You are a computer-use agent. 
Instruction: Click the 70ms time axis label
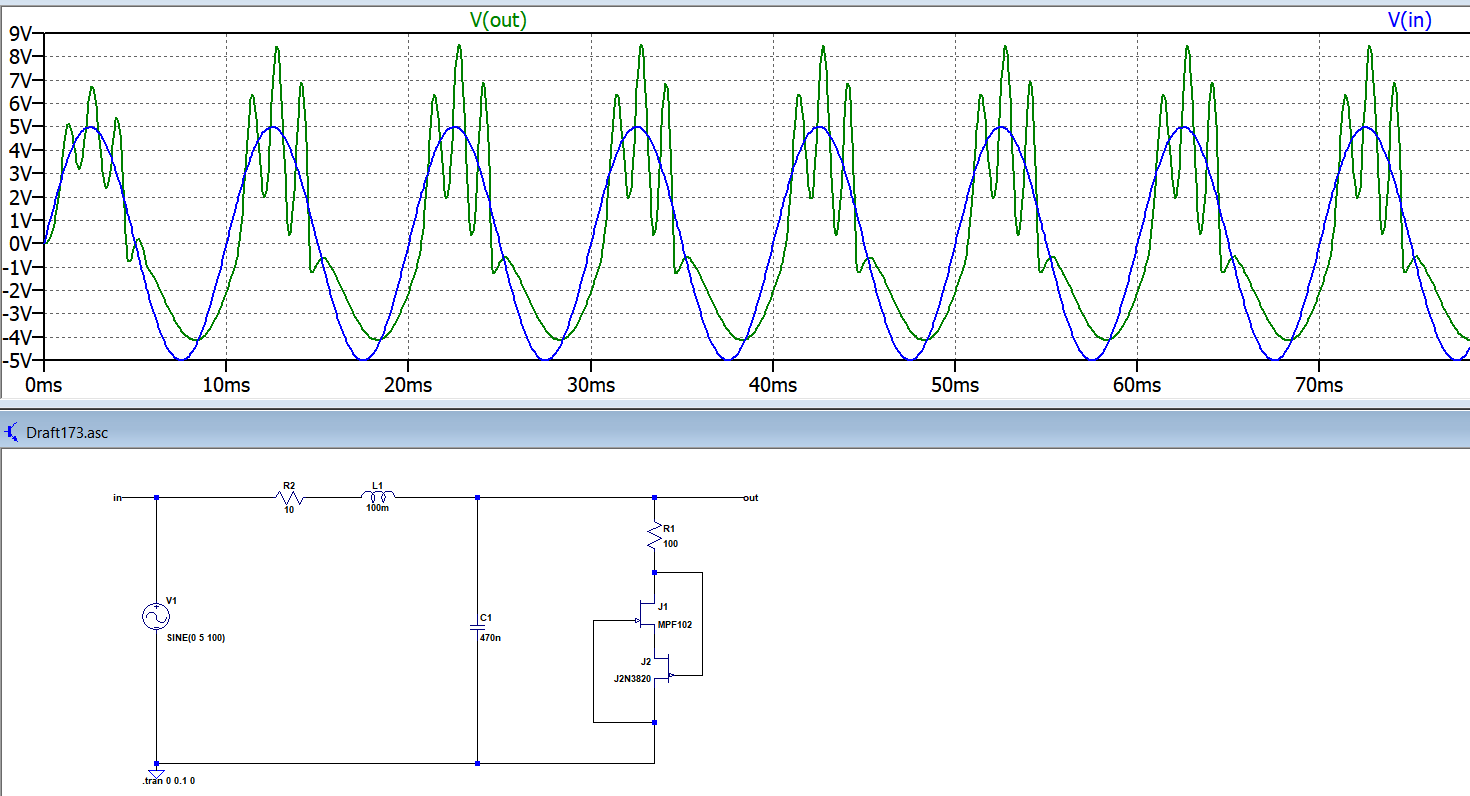1319,385
